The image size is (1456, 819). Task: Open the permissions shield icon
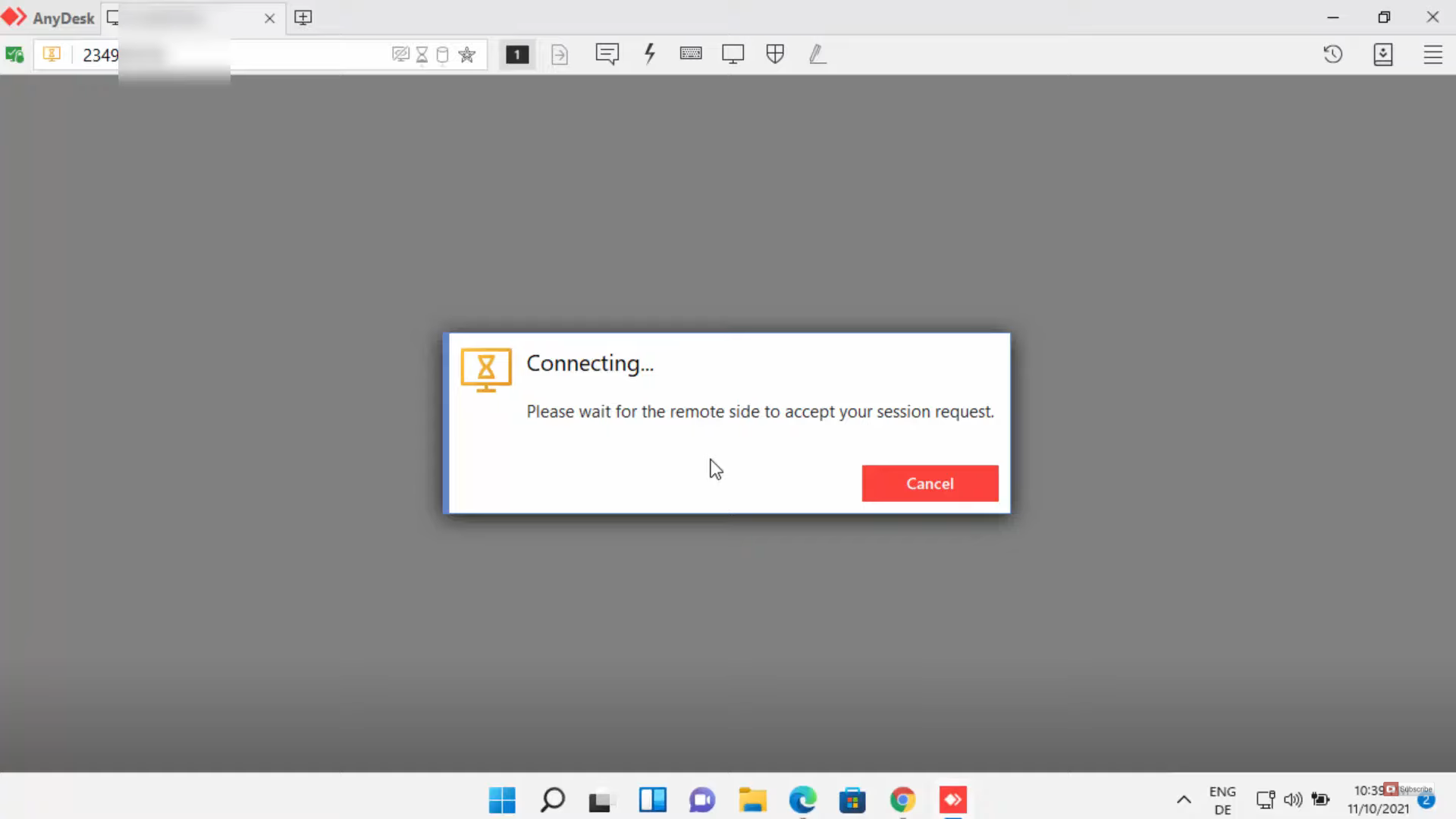click(x=775, y=55)
